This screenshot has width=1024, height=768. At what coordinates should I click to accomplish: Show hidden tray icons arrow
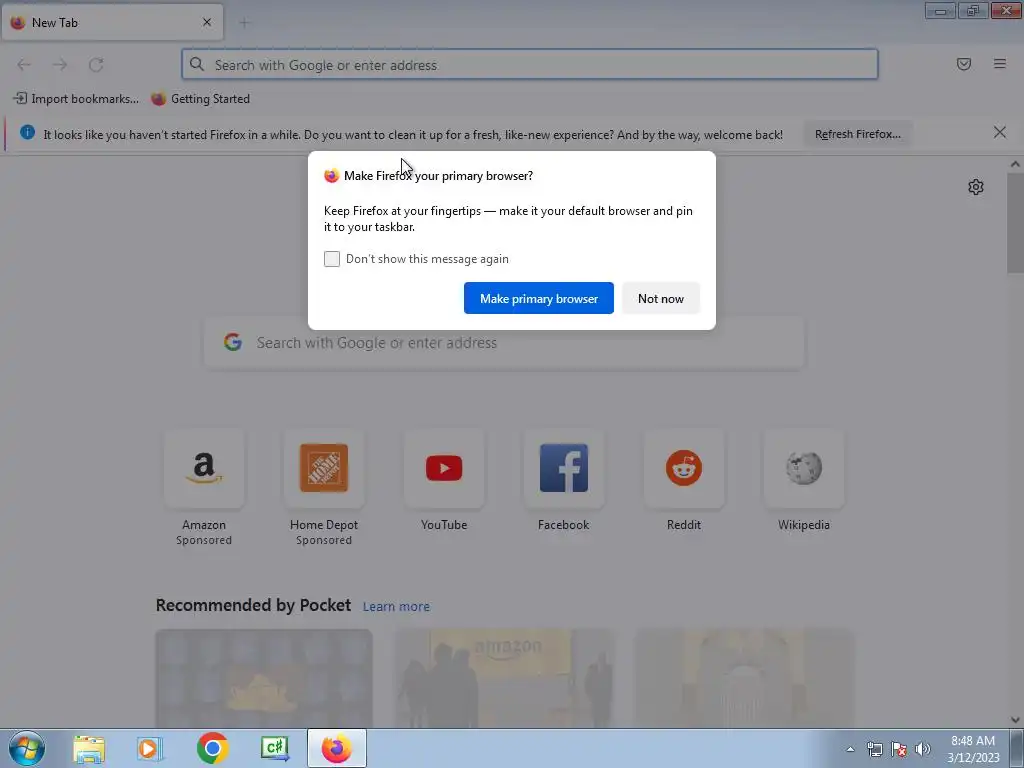tap(850, 749)
